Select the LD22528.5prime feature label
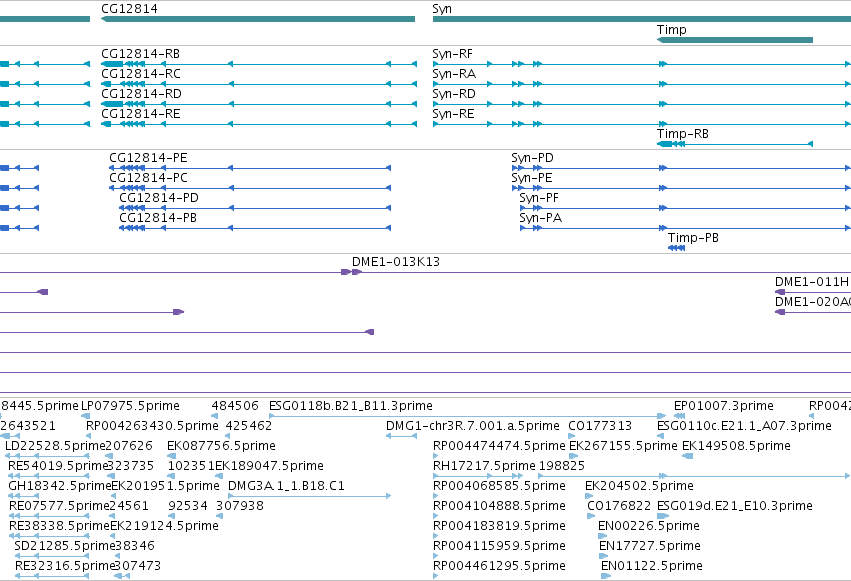Viewport: 851px width, 581px height. tap(55, 446)
